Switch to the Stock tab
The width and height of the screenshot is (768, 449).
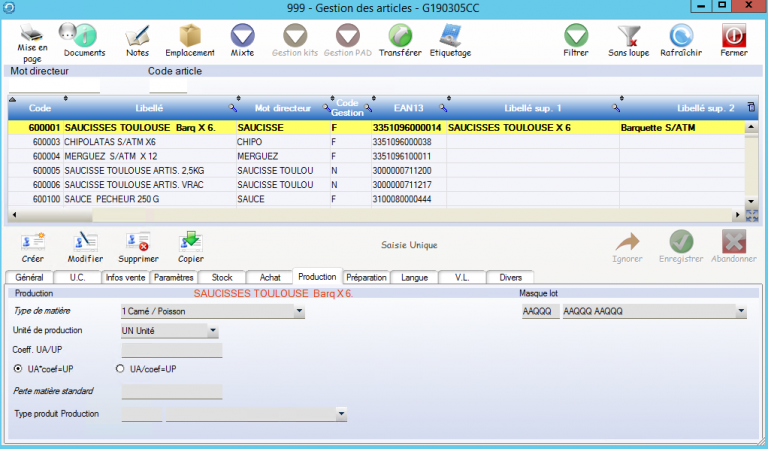point(222,277)
